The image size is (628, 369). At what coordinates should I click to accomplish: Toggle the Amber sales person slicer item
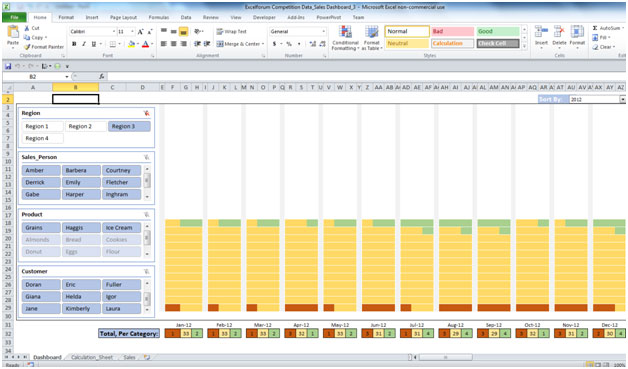[x=41, y=170]
